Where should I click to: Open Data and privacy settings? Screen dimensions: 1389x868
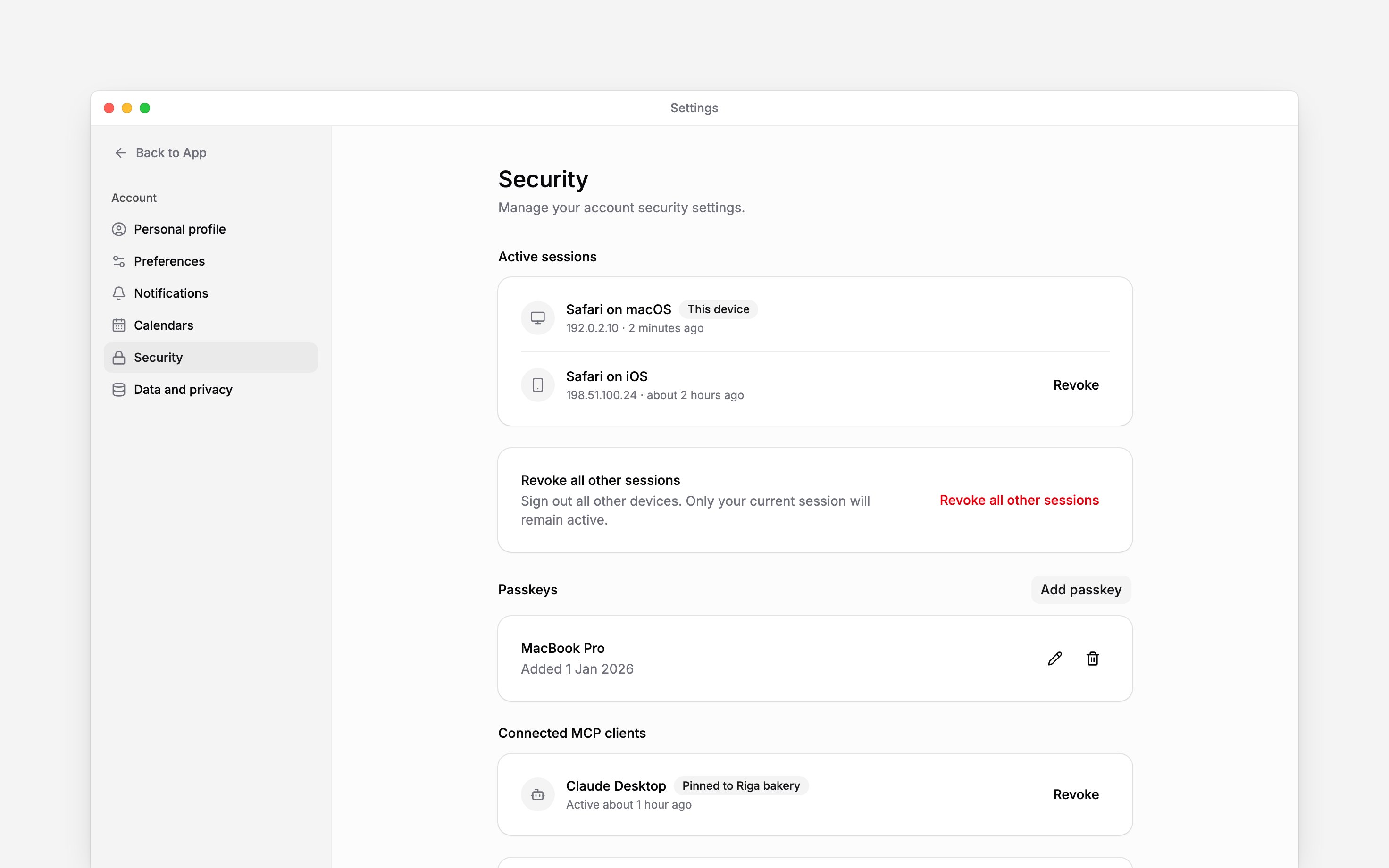[x=210, y=390]
